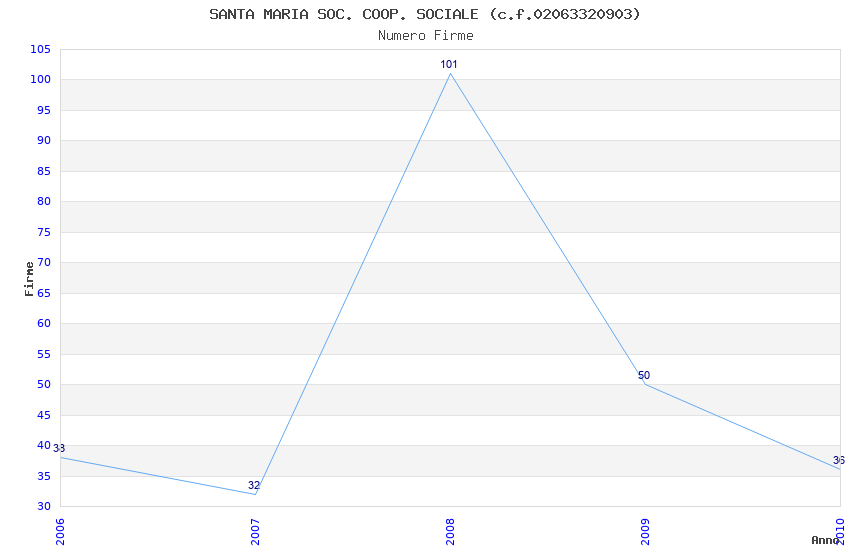Click the y-axis tick value 55

43,354
